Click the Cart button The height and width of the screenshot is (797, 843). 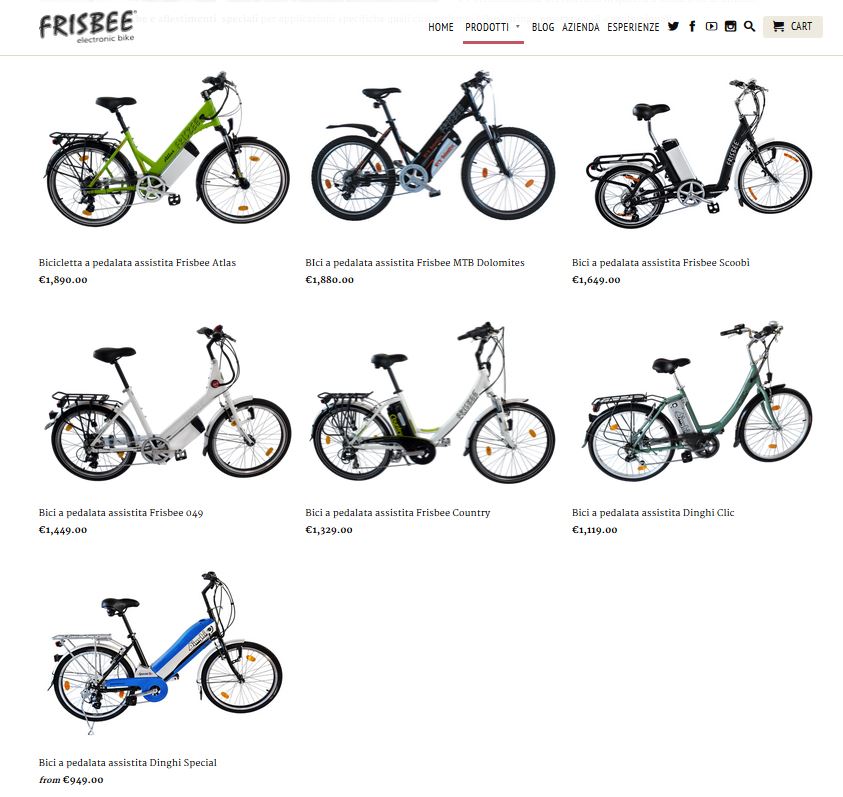point(792,26)
